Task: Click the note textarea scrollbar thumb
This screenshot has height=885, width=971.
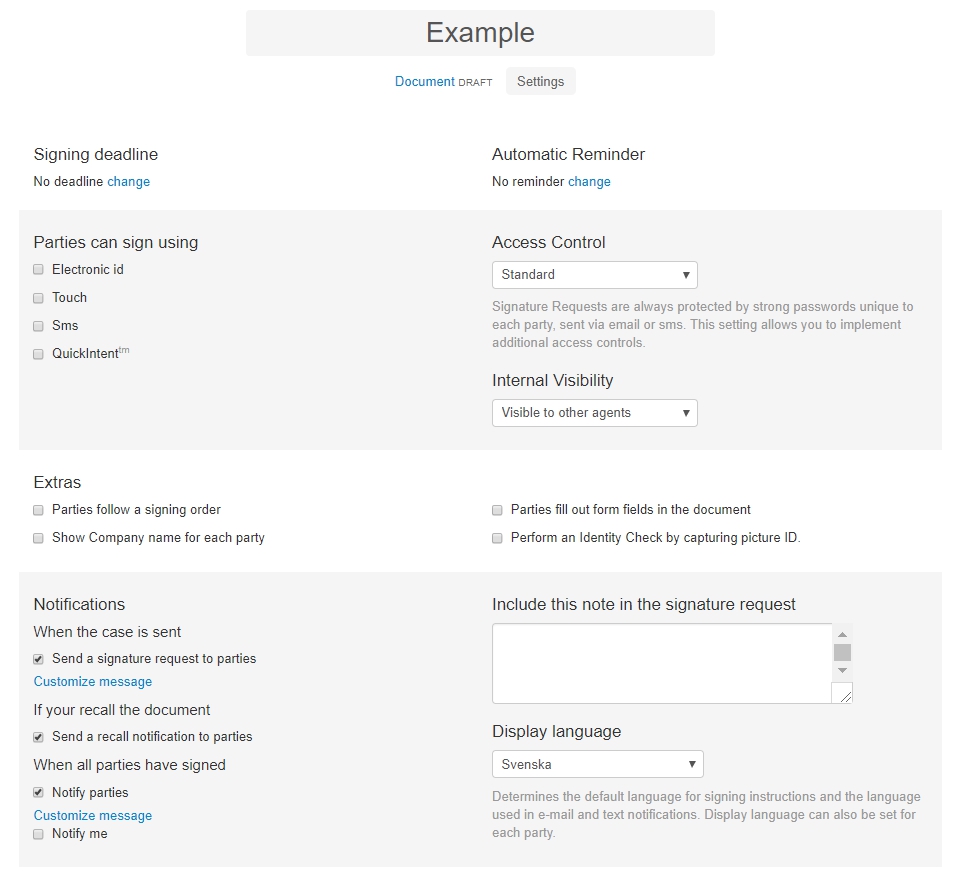Action: click(x=842, y=652)
